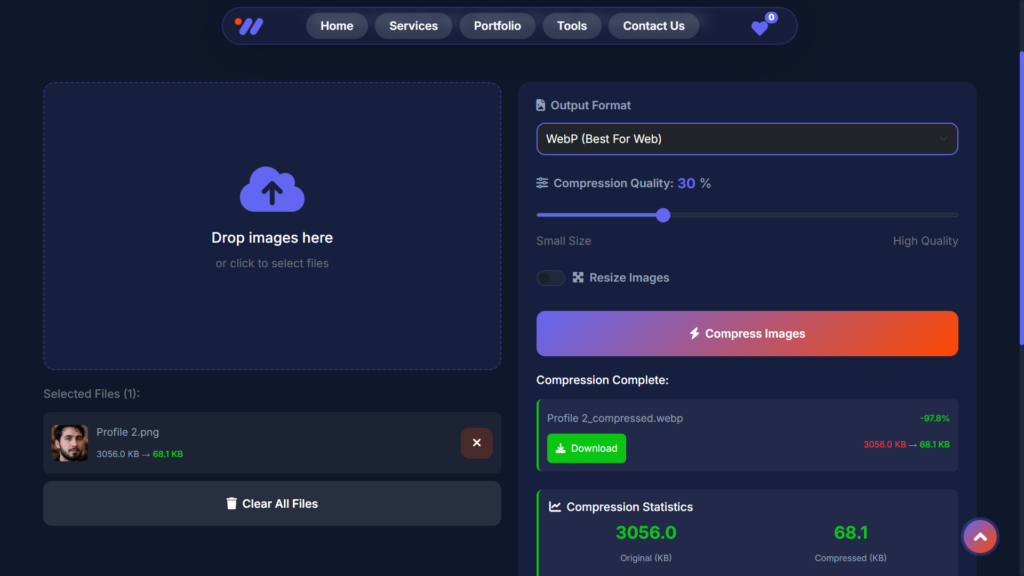Select Tools in the navigation bar
The image size is (1024, 576).
(572, 26)
